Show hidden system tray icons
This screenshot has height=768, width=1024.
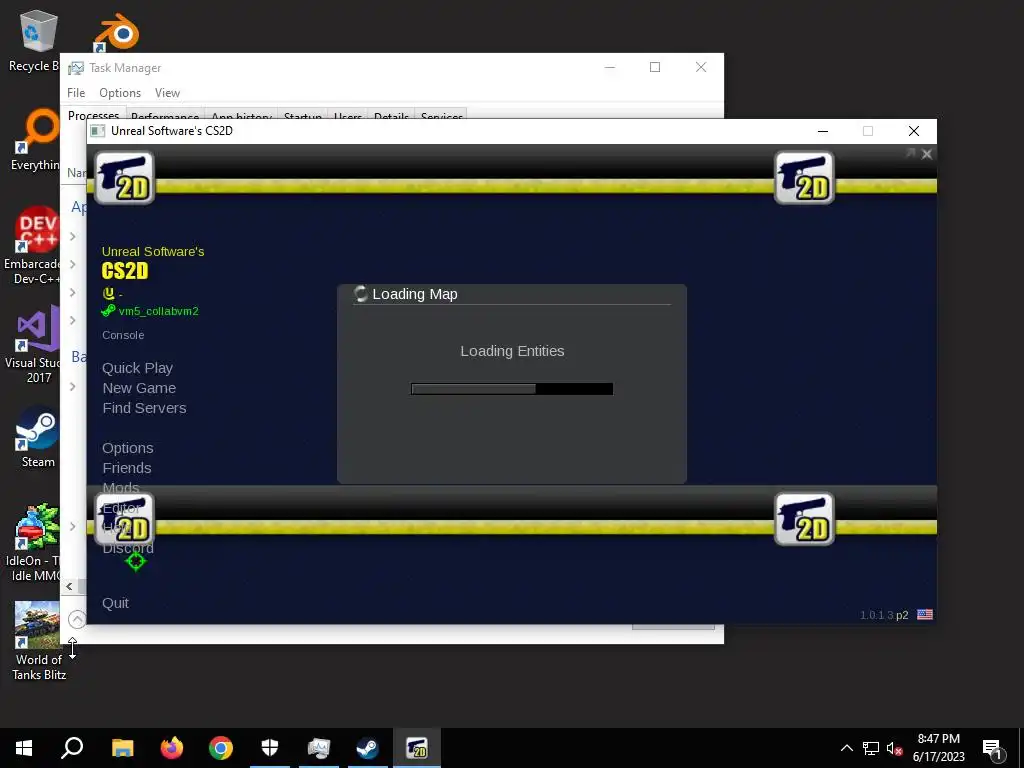click(846, 748)
